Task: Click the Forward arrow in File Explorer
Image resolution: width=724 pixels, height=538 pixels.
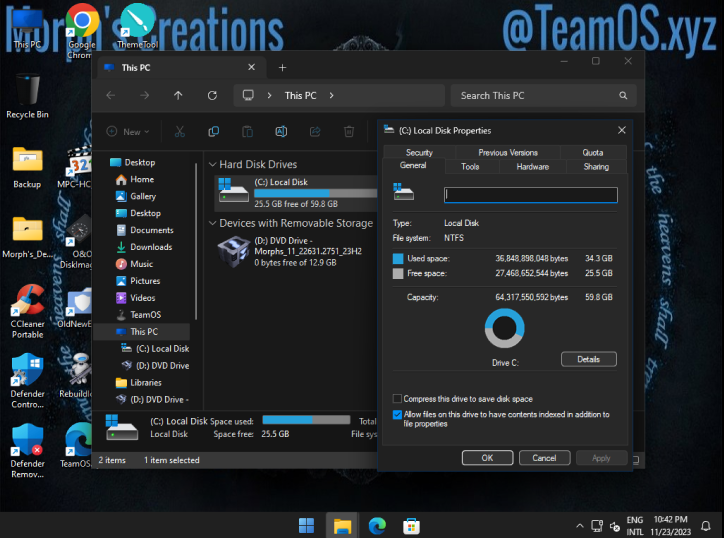Action: coord(145,96)
